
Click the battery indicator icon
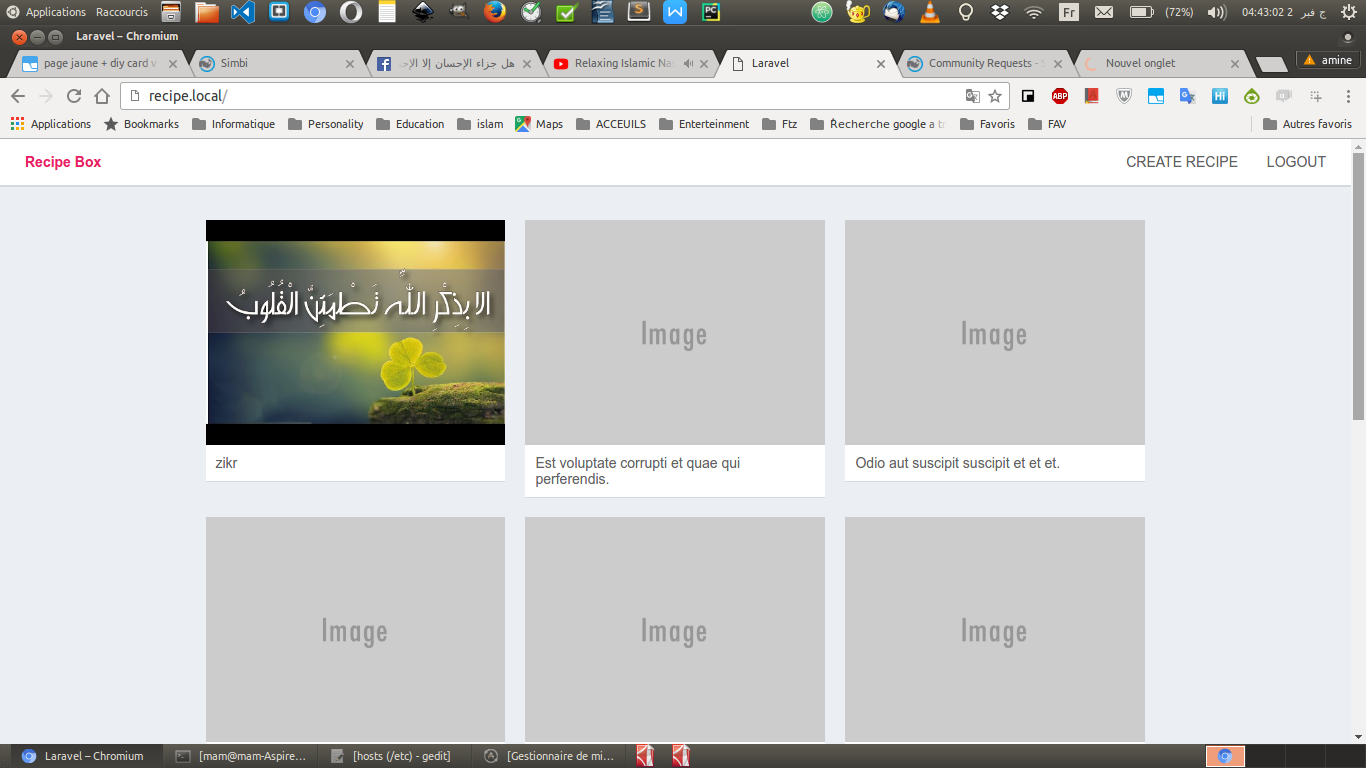click(1140, 12)
